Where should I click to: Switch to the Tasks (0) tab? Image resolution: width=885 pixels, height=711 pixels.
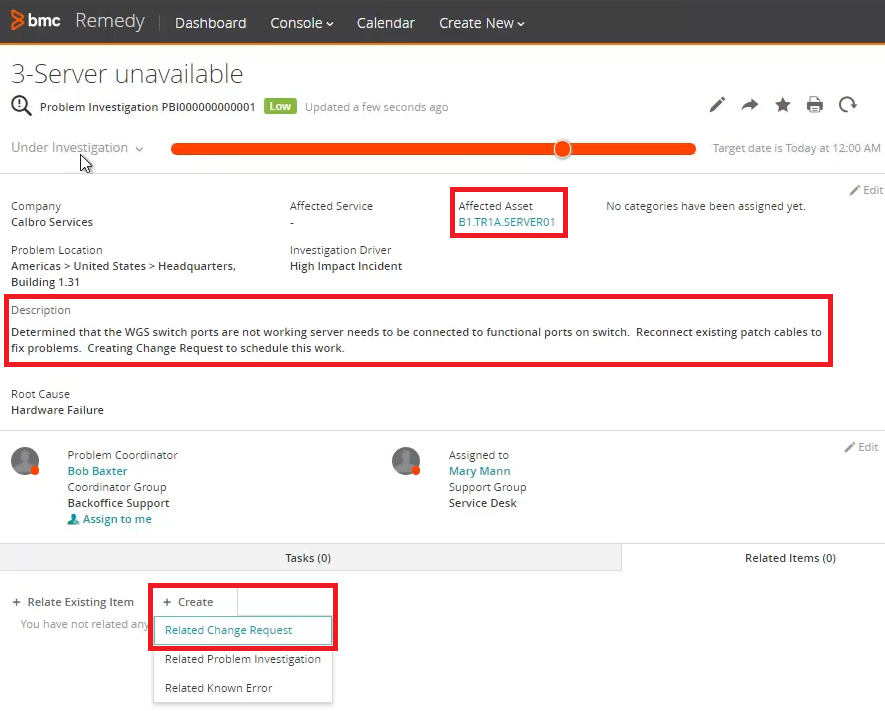click(x=310, y=558)
